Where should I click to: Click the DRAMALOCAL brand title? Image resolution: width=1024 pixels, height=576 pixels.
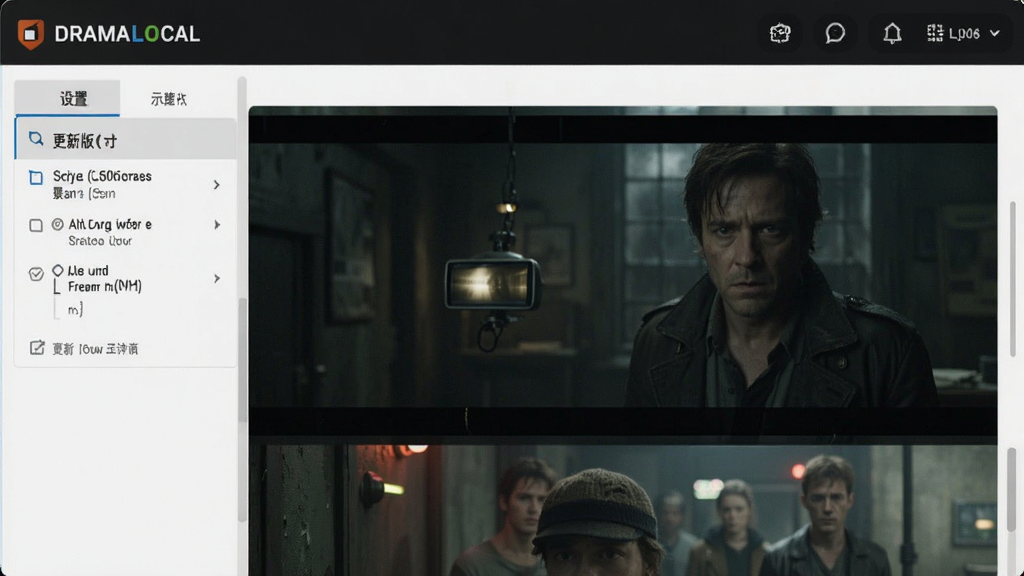pos(127,34)
